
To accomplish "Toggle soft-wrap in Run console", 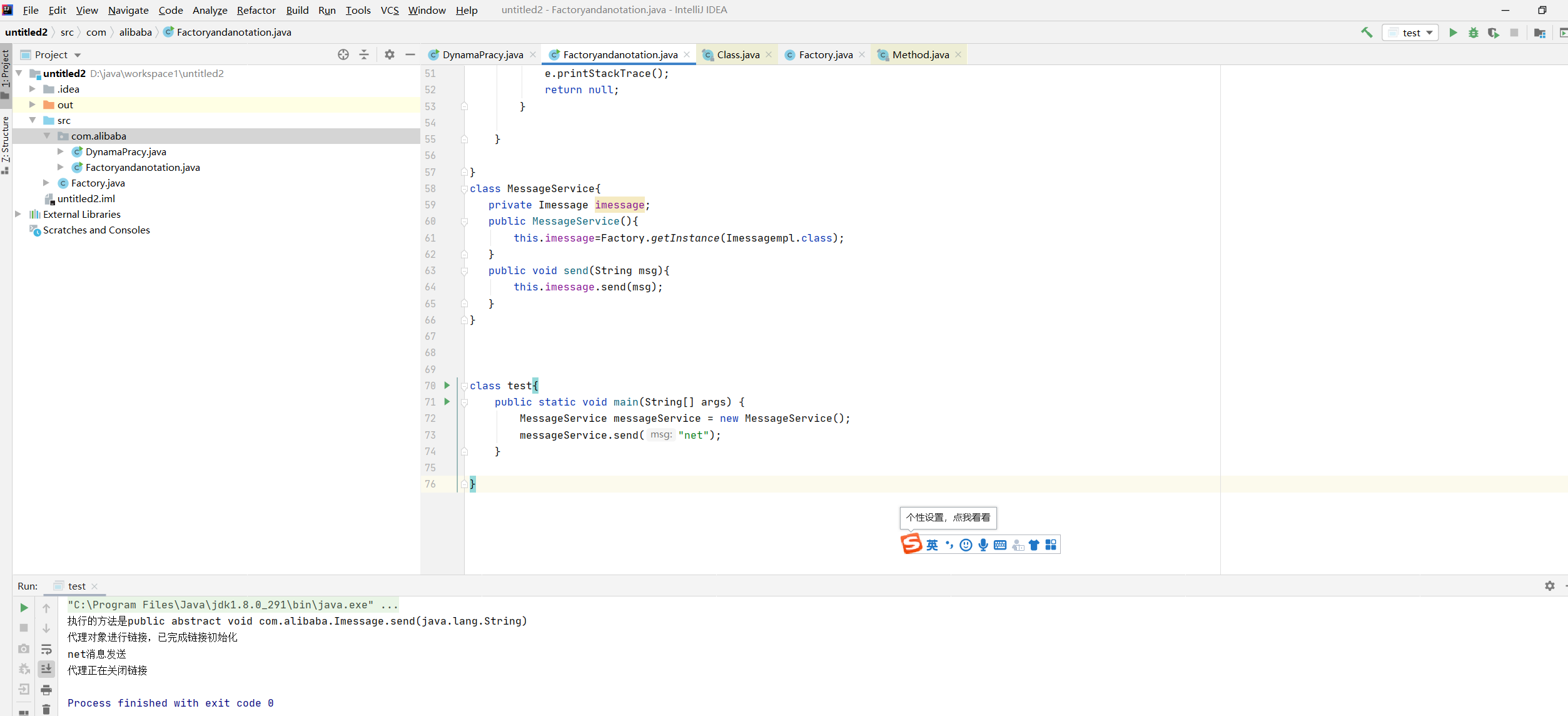I will [46, 649].
